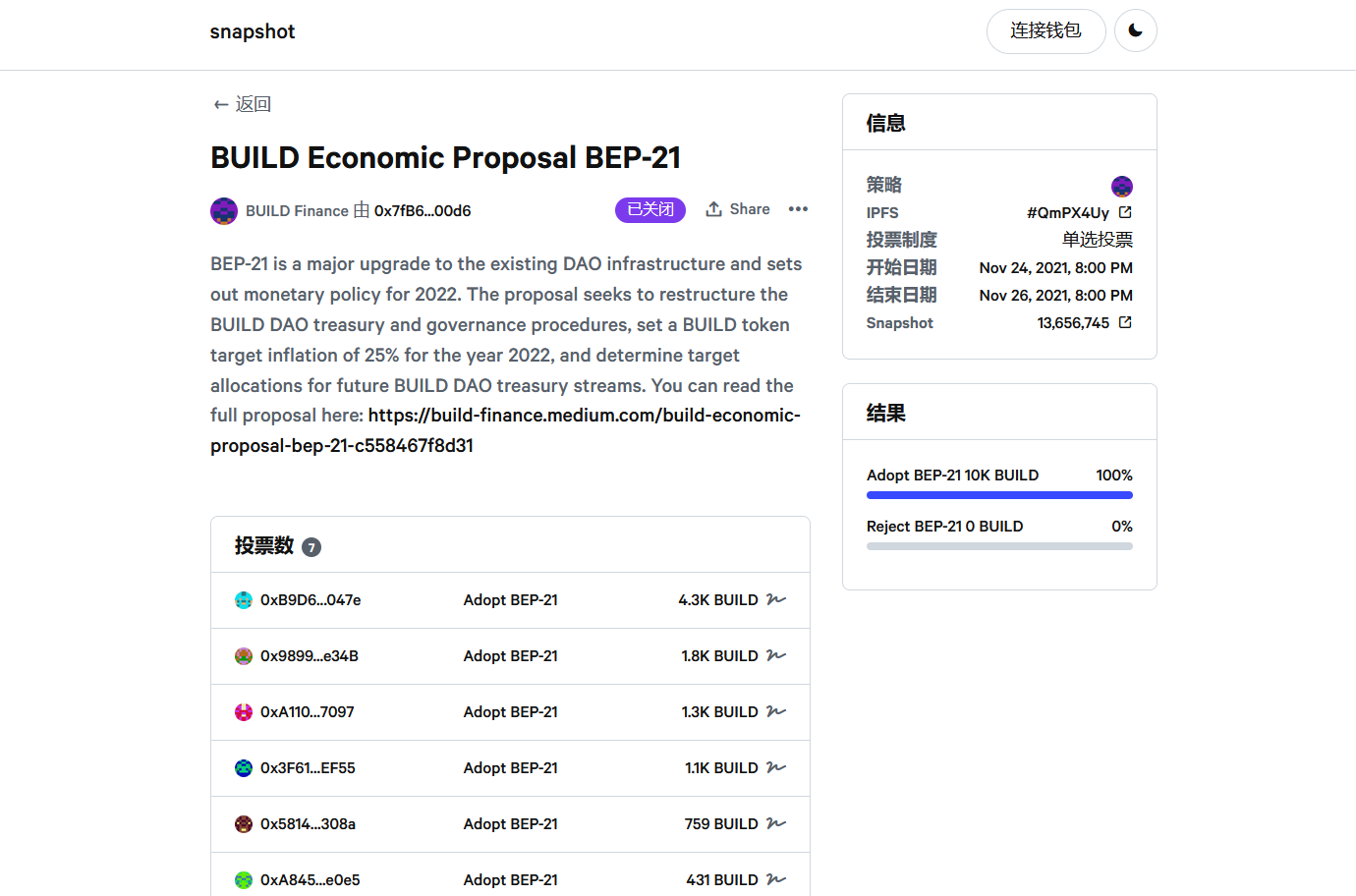Go back via 返回 link

pyautogui.click(x=243, y=104)
